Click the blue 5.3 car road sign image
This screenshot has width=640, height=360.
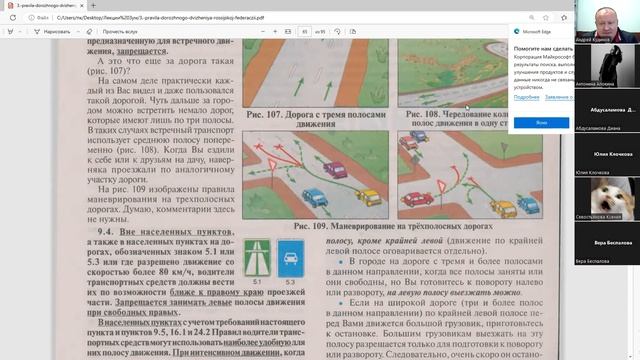291,259
